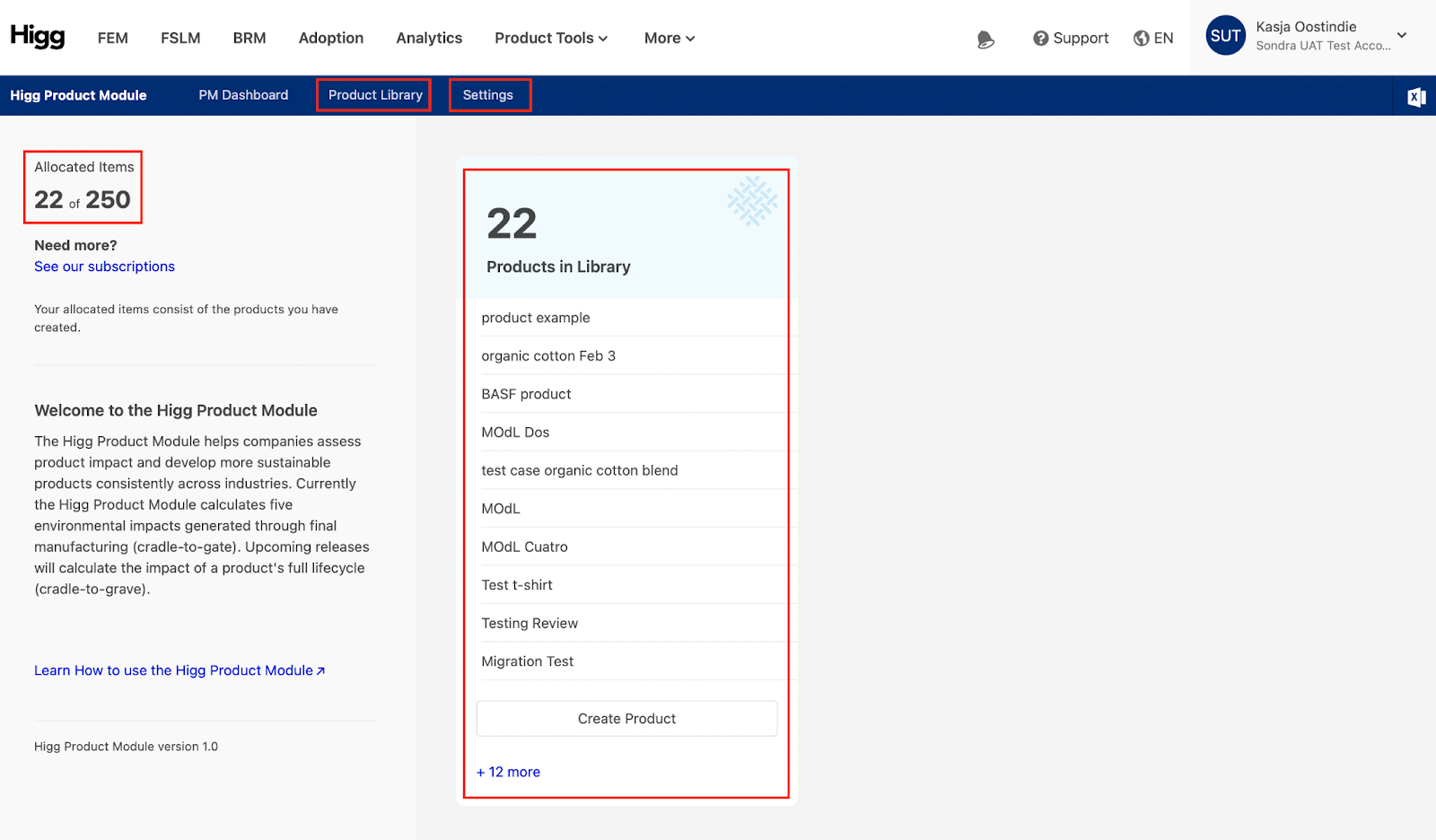This screenshot has height=840, width=1436.
Task: Open the FEM menu item
Action: pos(113,38)
